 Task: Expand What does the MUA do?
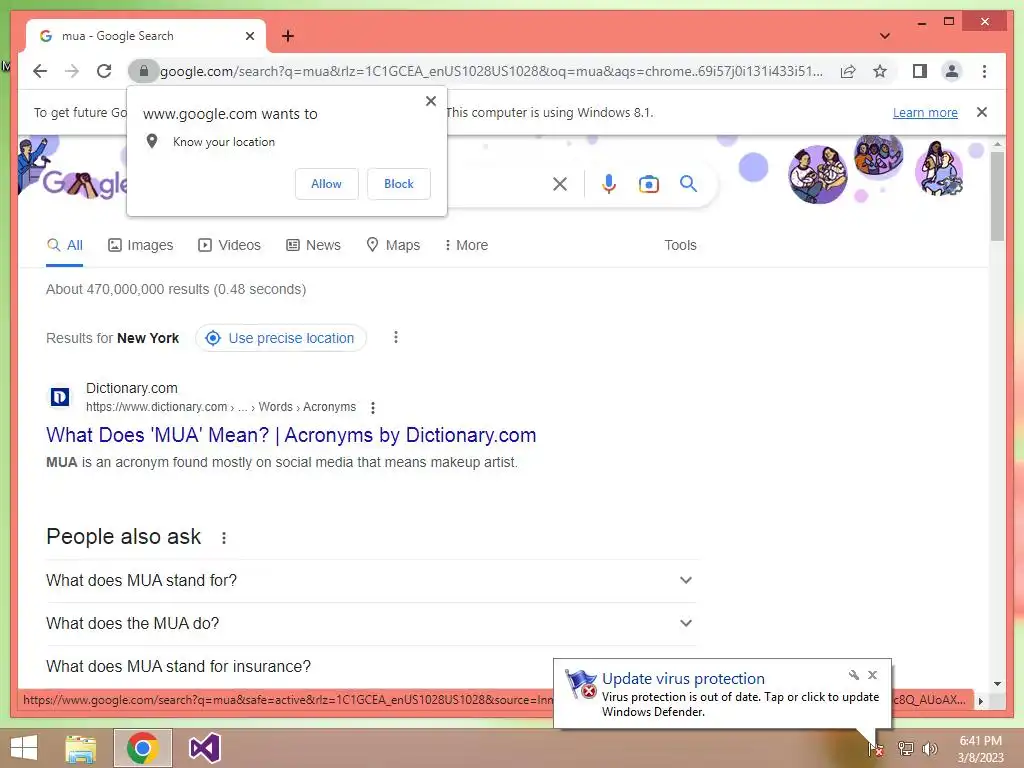tap(370, 623)
